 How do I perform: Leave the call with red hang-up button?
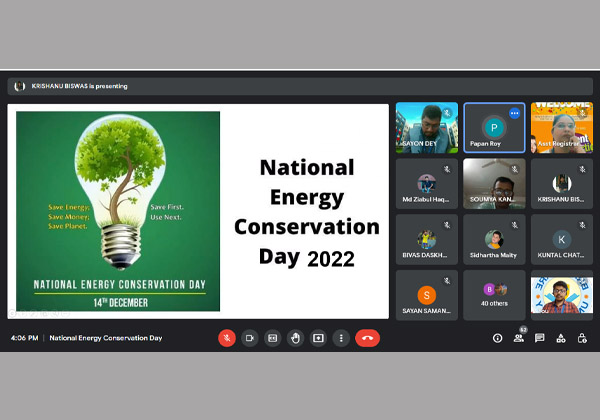pyautogui.click(x=367, y=338)
